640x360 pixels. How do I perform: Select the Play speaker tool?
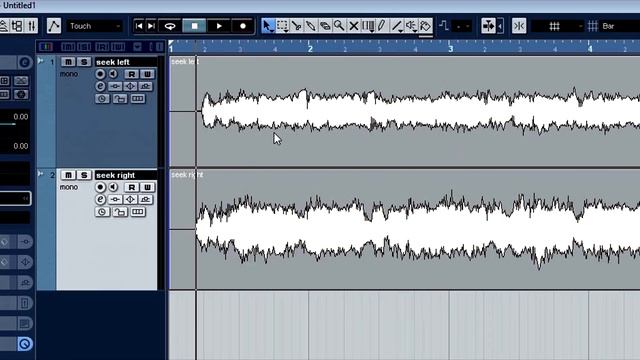[411, 26]
